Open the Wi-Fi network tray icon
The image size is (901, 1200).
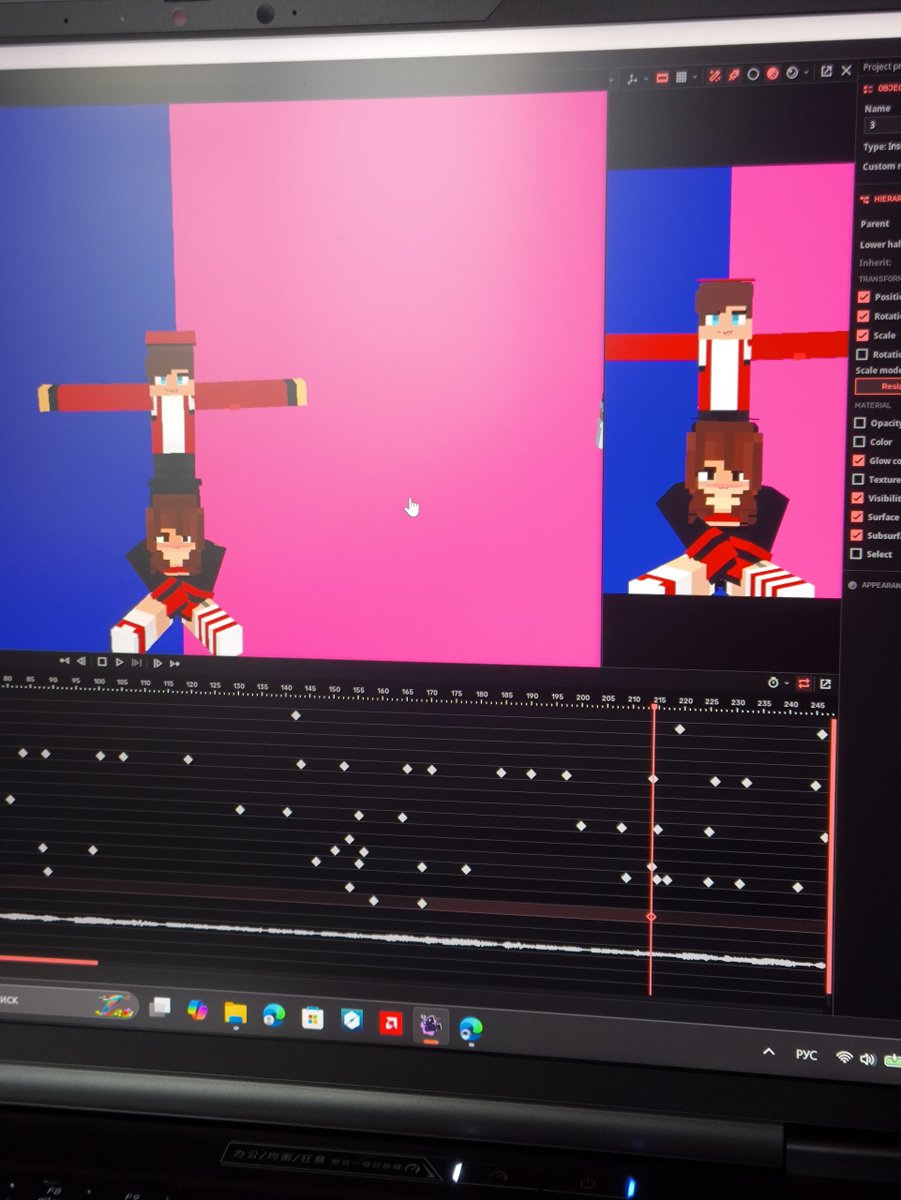click(x=844, y=1057)
